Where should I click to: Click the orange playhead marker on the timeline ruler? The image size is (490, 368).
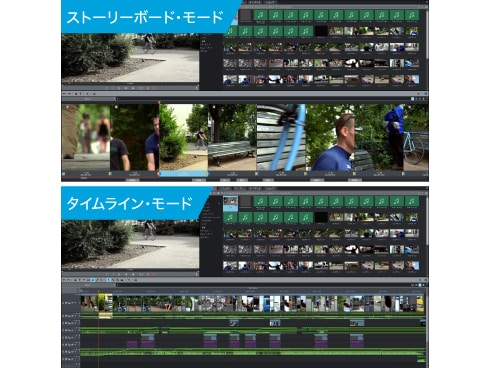99,292
